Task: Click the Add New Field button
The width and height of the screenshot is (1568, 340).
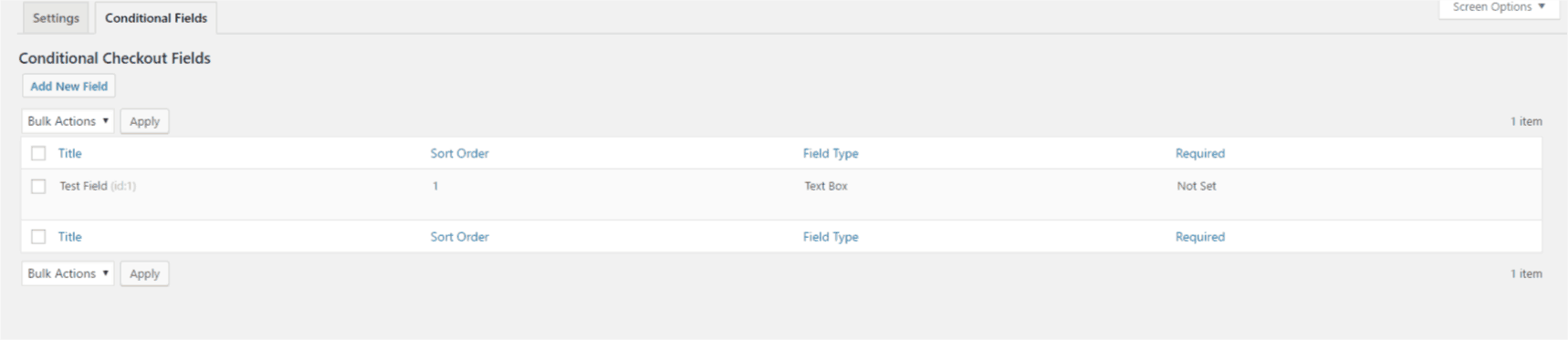Action: [x=68, y=87]
